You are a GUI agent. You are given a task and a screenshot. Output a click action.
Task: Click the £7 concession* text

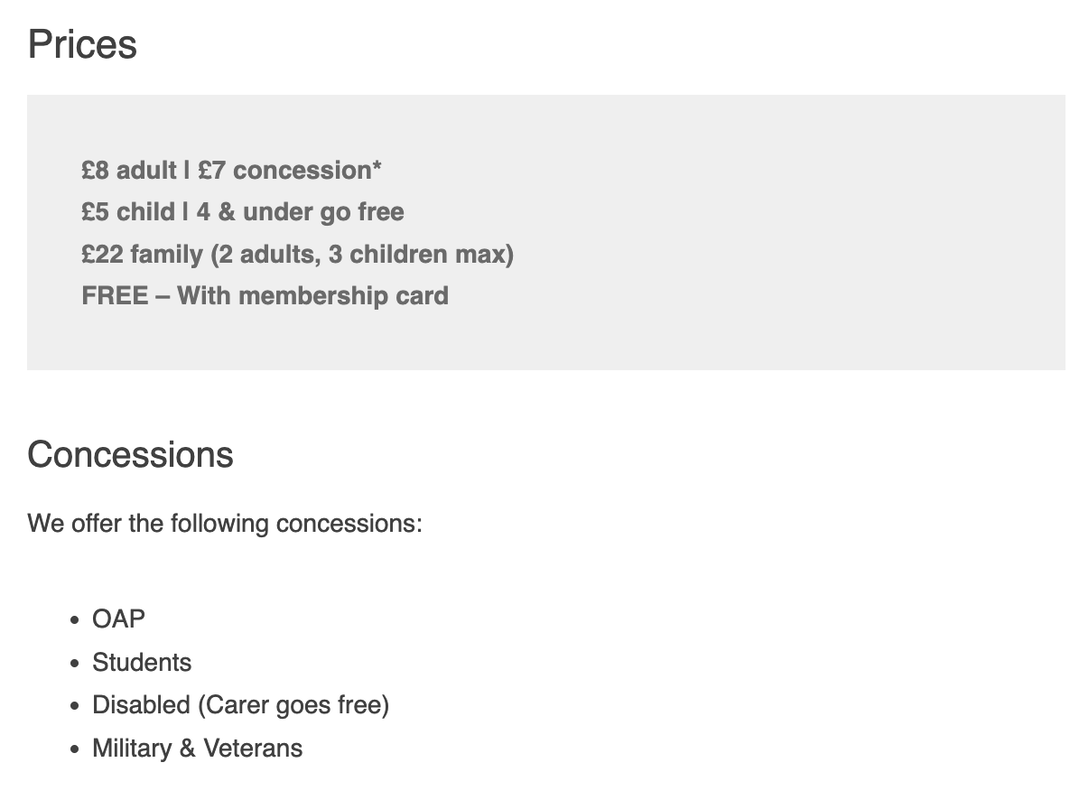pyautogui.click(x=290, y=170)
